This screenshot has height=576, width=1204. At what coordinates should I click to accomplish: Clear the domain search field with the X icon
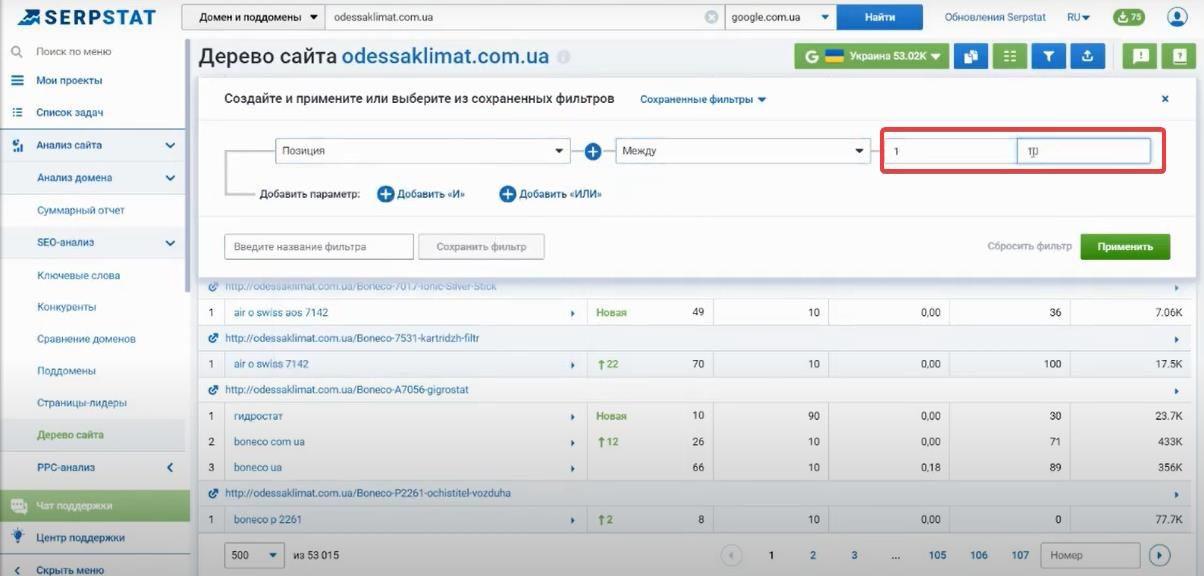[711, 17]
